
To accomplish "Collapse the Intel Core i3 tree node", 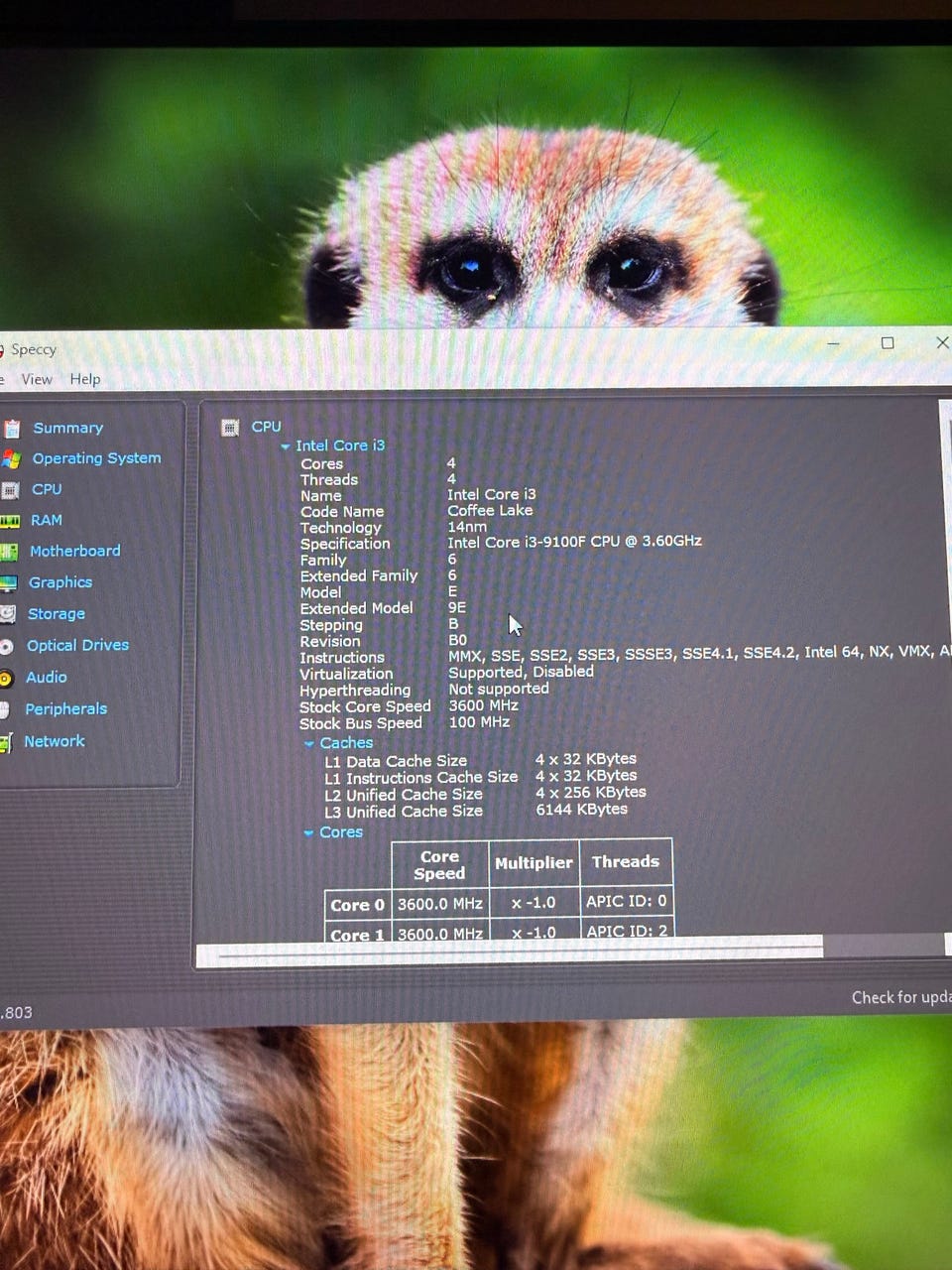I will (286, 446).
